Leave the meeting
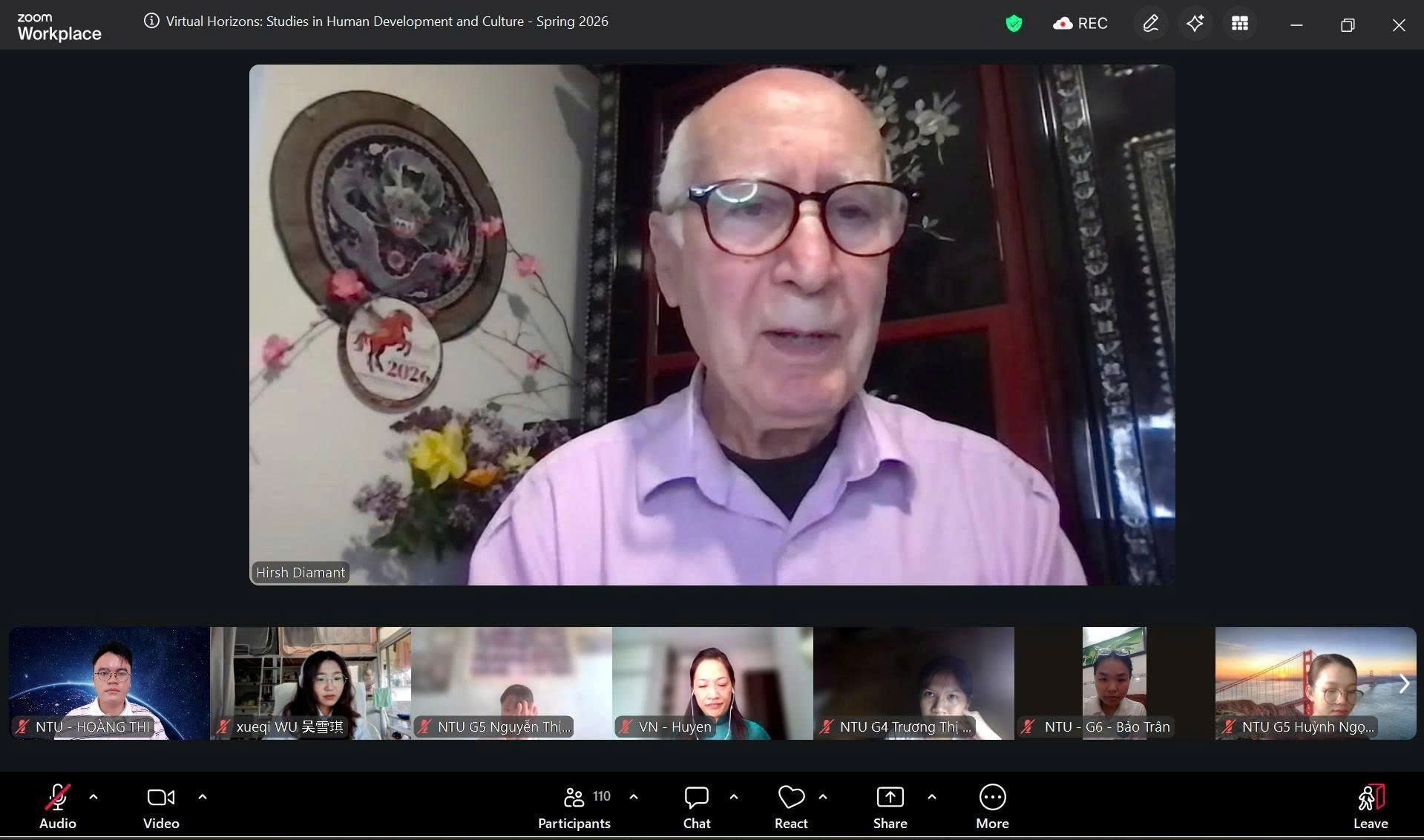The width and height of the screenshot is (1424, 840). pyautogui.click(x=1370, y=806)
